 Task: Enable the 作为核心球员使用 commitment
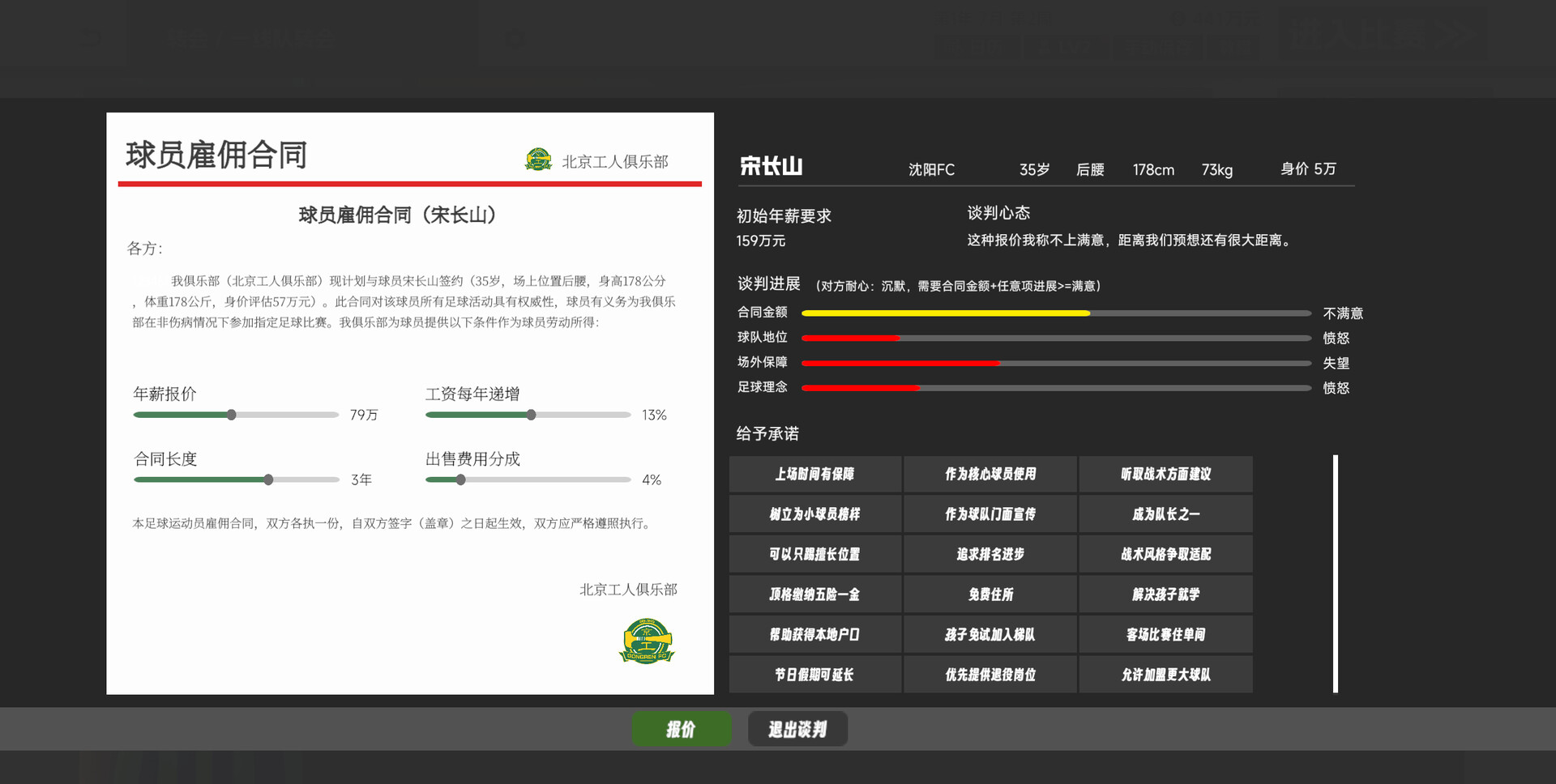point(990,474)
